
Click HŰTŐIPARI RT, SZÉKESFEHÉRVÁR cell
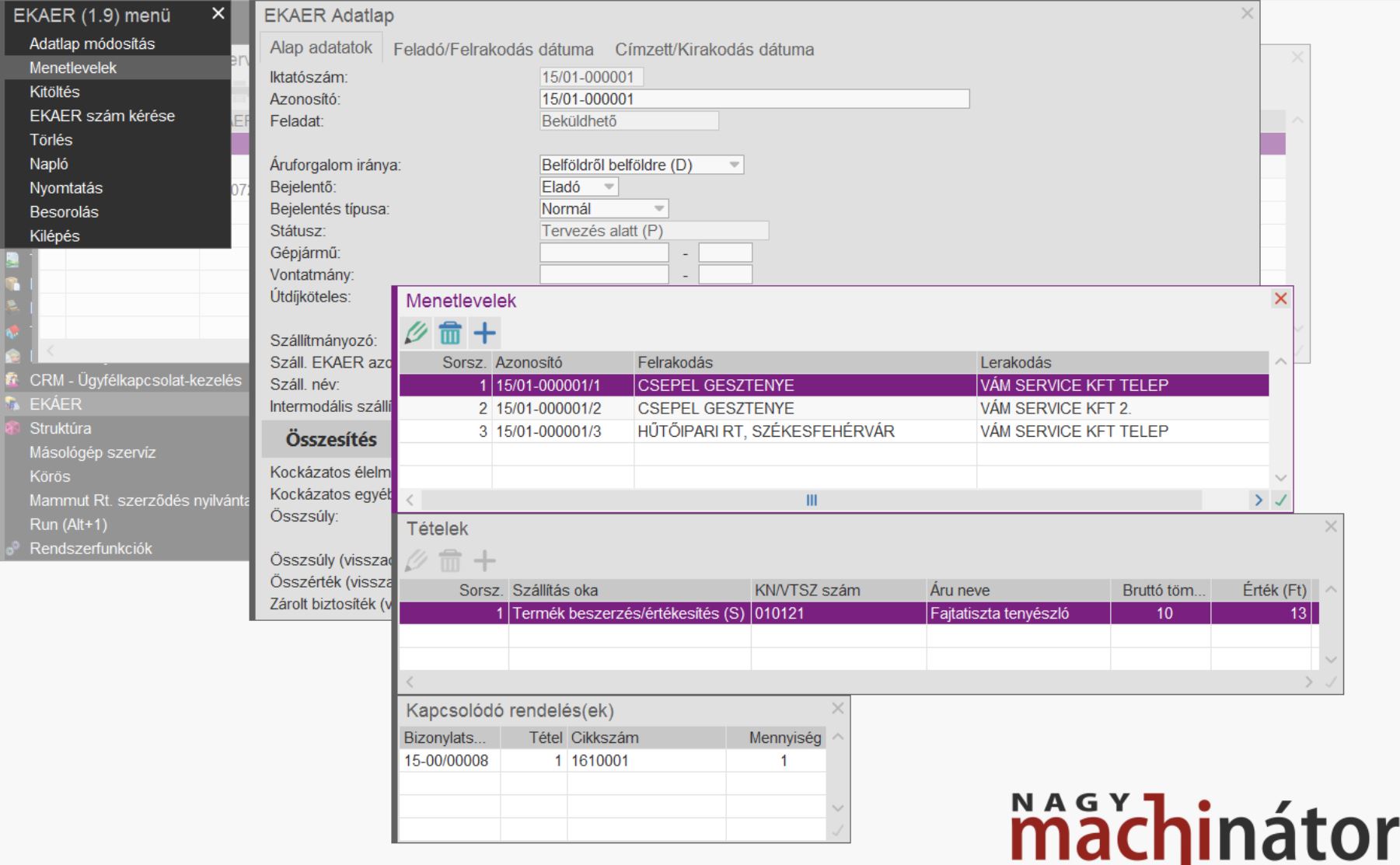tap(805, 431)
